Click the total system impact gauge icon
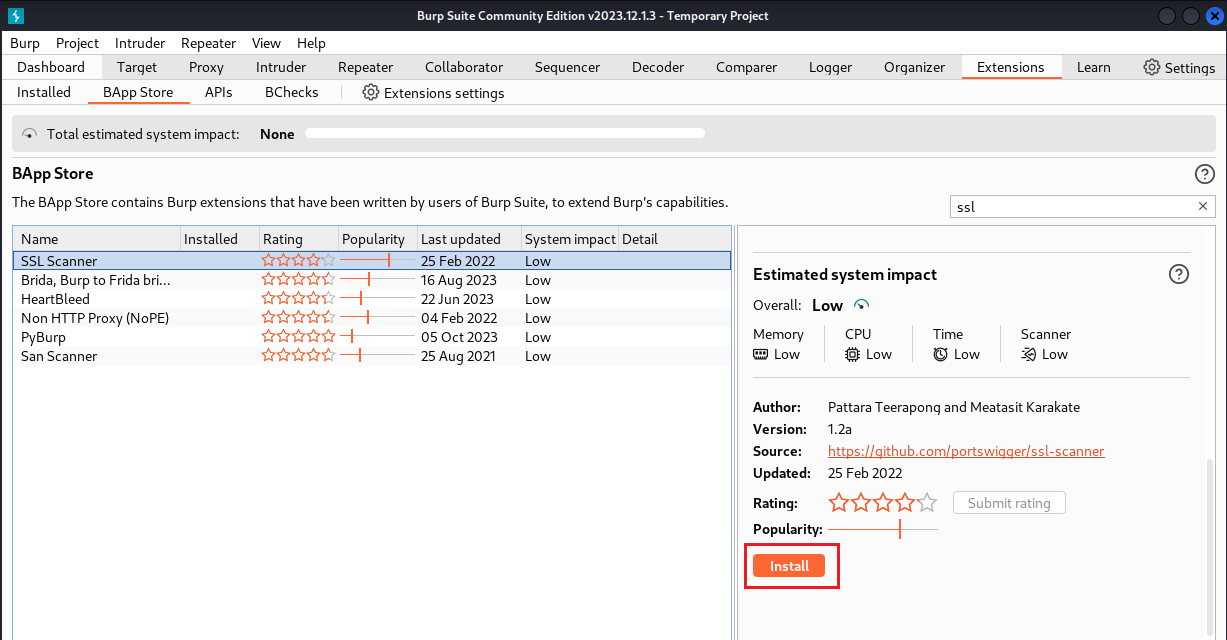1227x640 pixels. (x=29, y=134)
